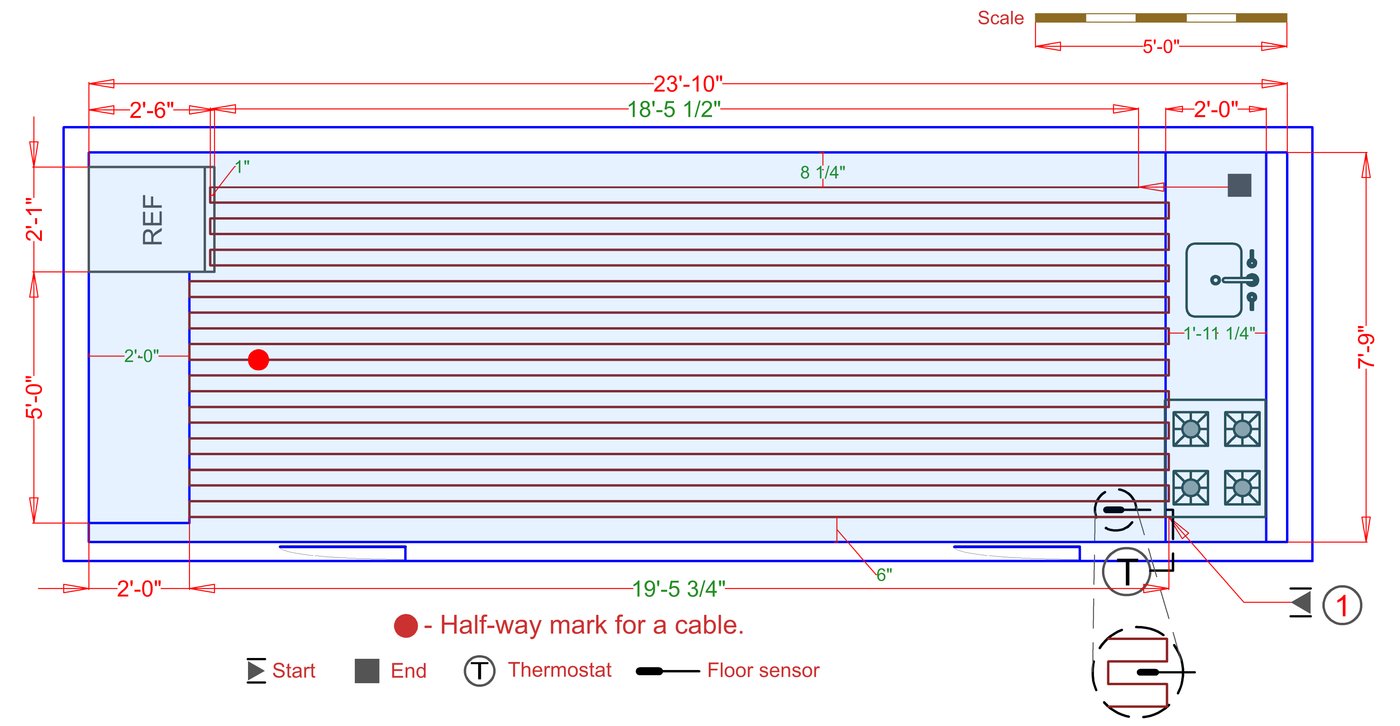Click the End square icon in the legend
Screen dimensions: 1400x726
click(367, 671)
